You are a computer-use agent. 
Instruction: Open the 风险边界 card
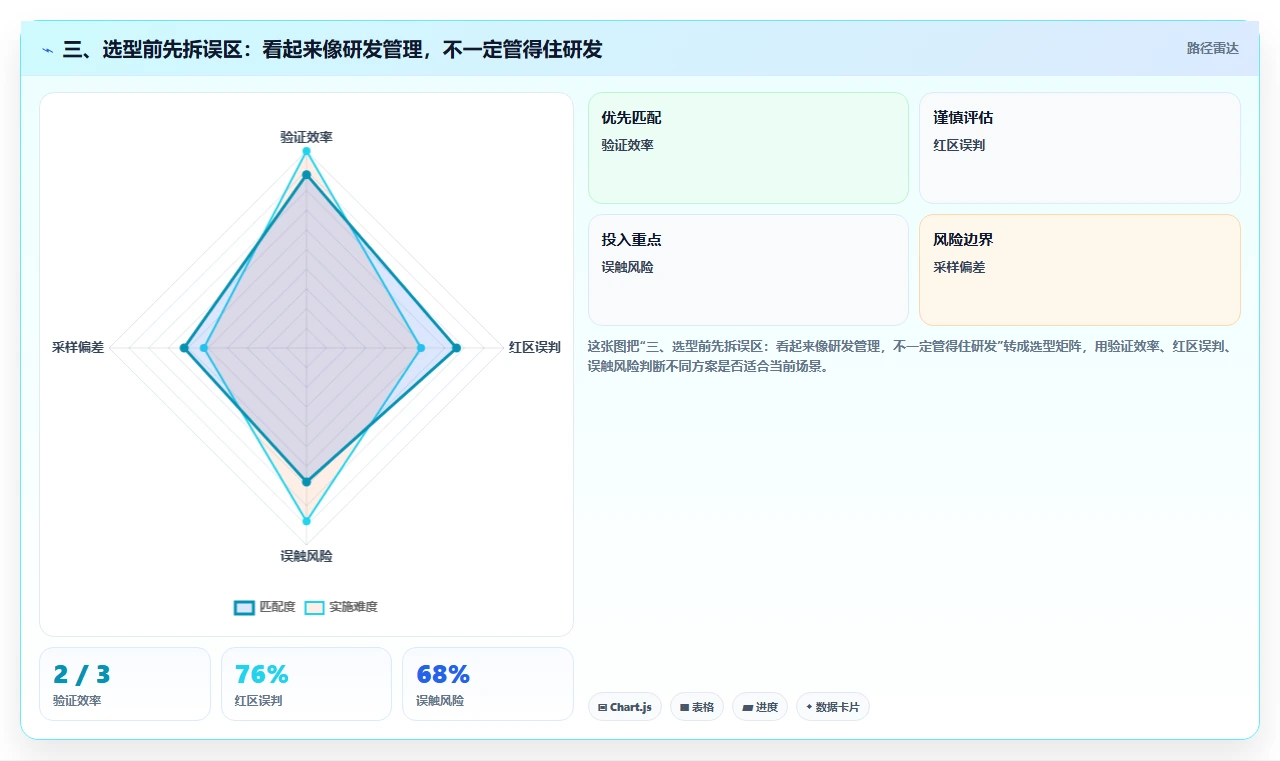[1080, 270]
